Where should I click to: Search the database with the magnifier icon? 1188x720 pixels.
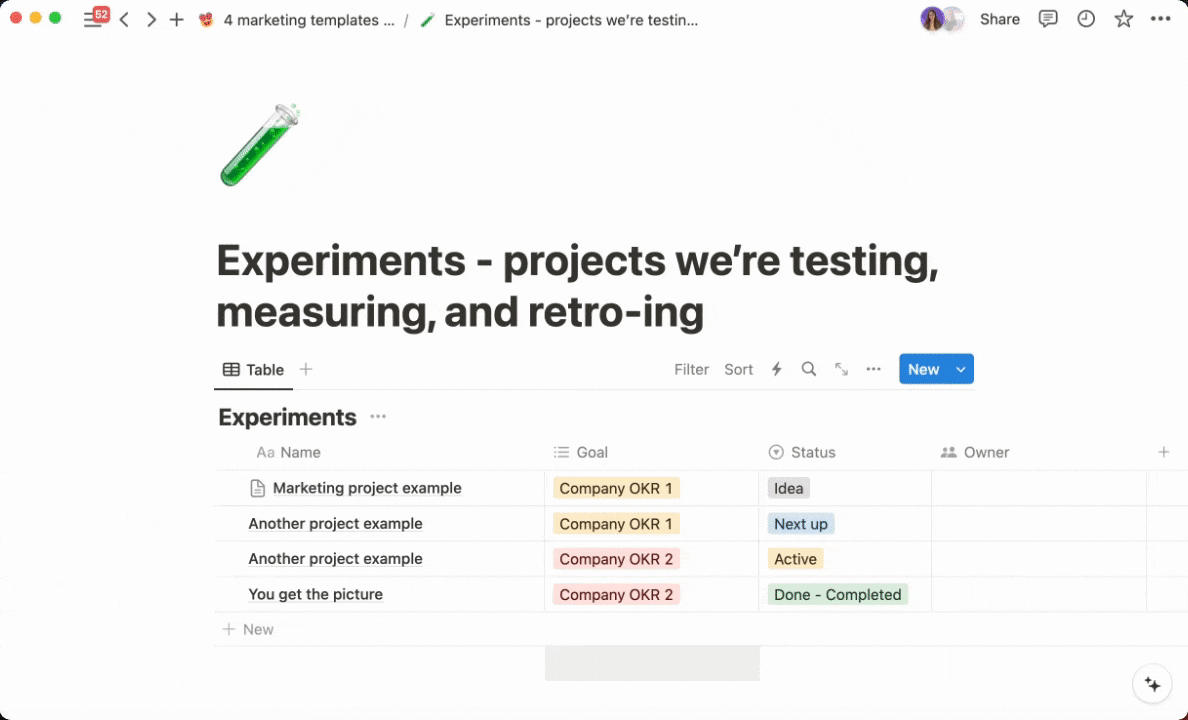click(809, 369)
